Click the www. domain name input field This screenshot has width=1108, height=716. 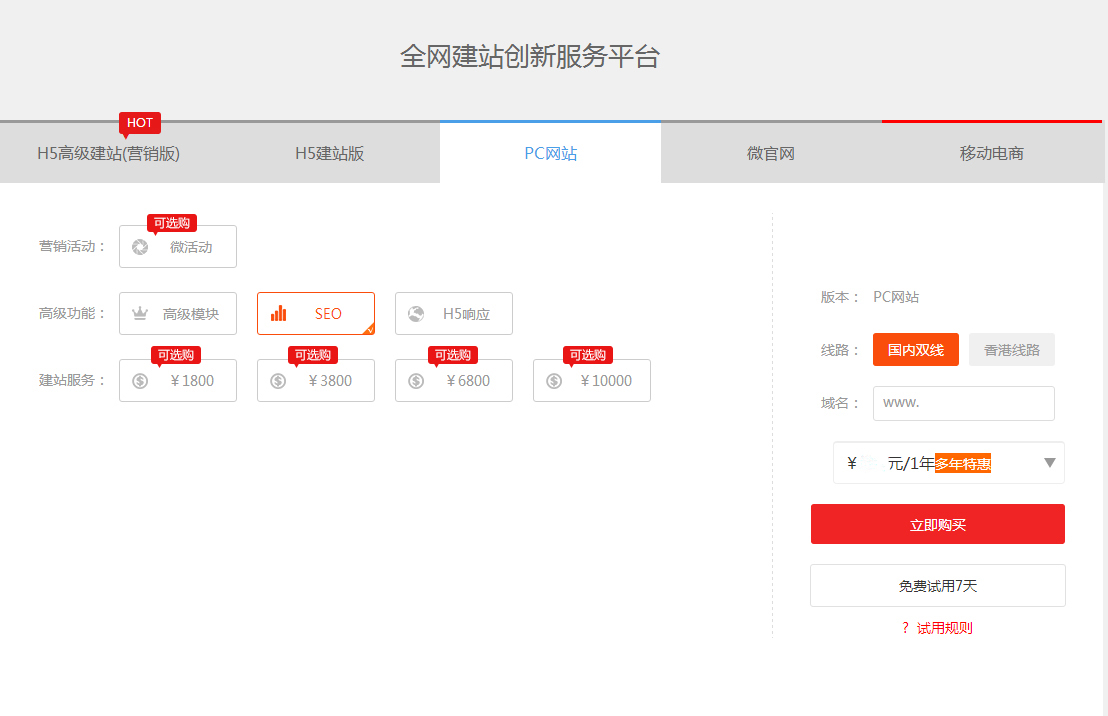(x=963, y=403)
